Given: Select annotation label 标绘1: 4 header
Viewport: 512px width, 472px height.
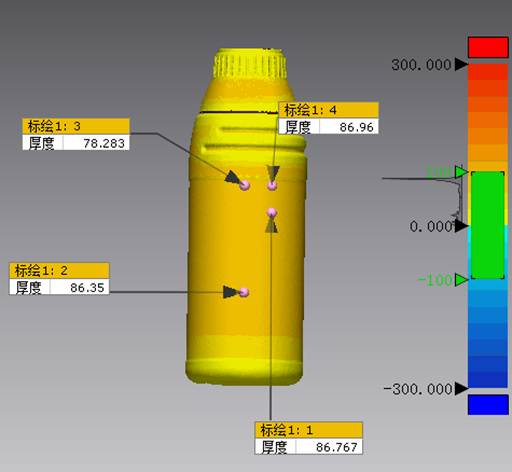Looking at the screenshot, I should (x=329, y=110).
